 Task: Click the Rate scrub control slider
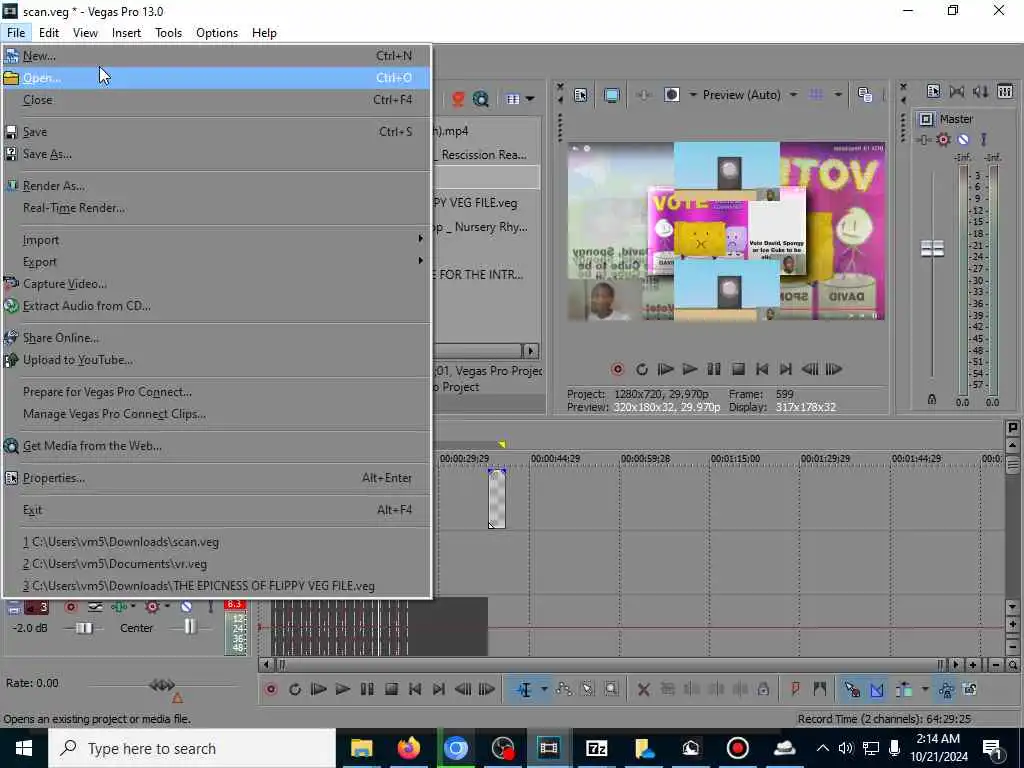coord(162,685)
